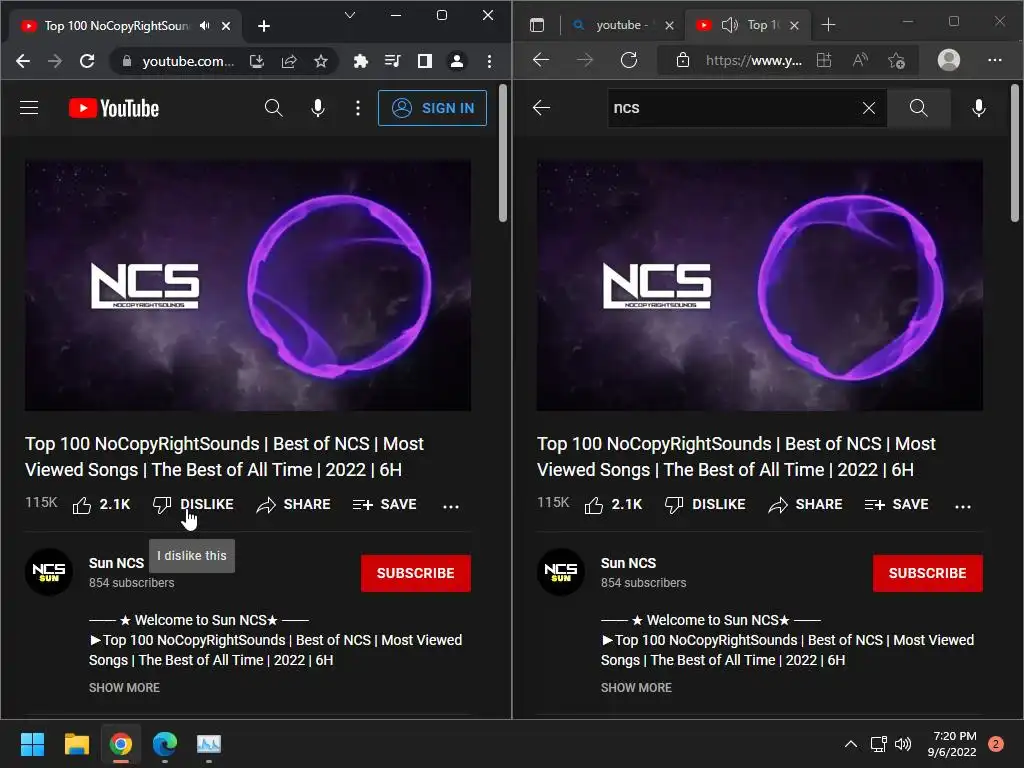The width and height of the screenshot is (1024, 768).
Task: Click voice search microphone in Edge window
Action: click(x=979, y=108)
